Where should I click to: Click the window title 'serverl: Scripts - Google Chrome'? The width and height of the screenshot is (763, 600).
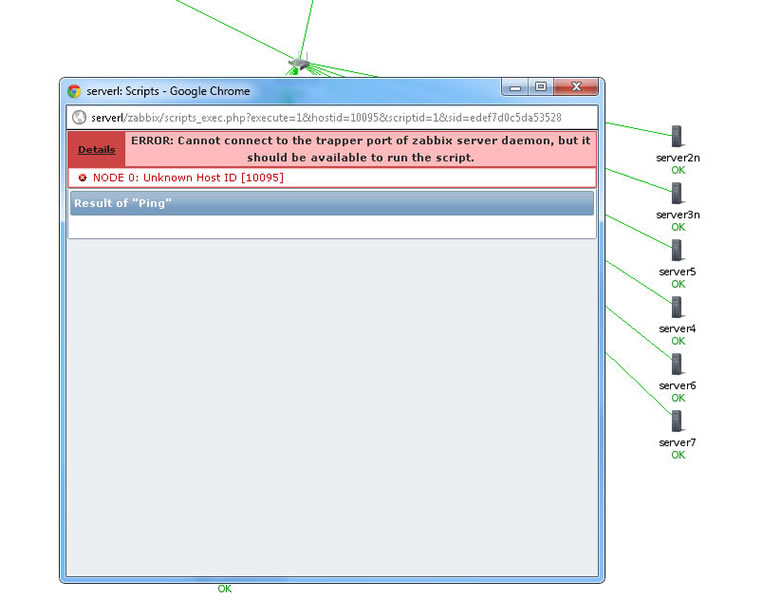tap(168, 91)
